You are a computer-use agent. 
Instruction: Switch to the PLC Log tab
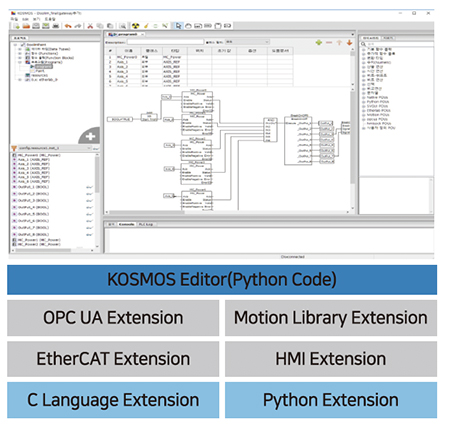click(x=146, y=224)
